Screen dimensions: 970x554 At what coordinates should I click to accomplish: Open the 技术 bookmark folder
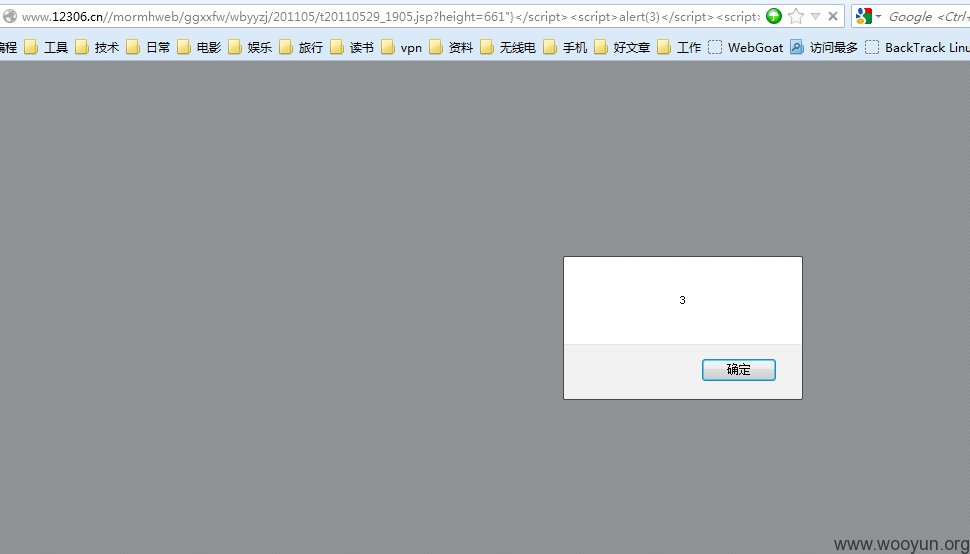(x=97, y=47)
